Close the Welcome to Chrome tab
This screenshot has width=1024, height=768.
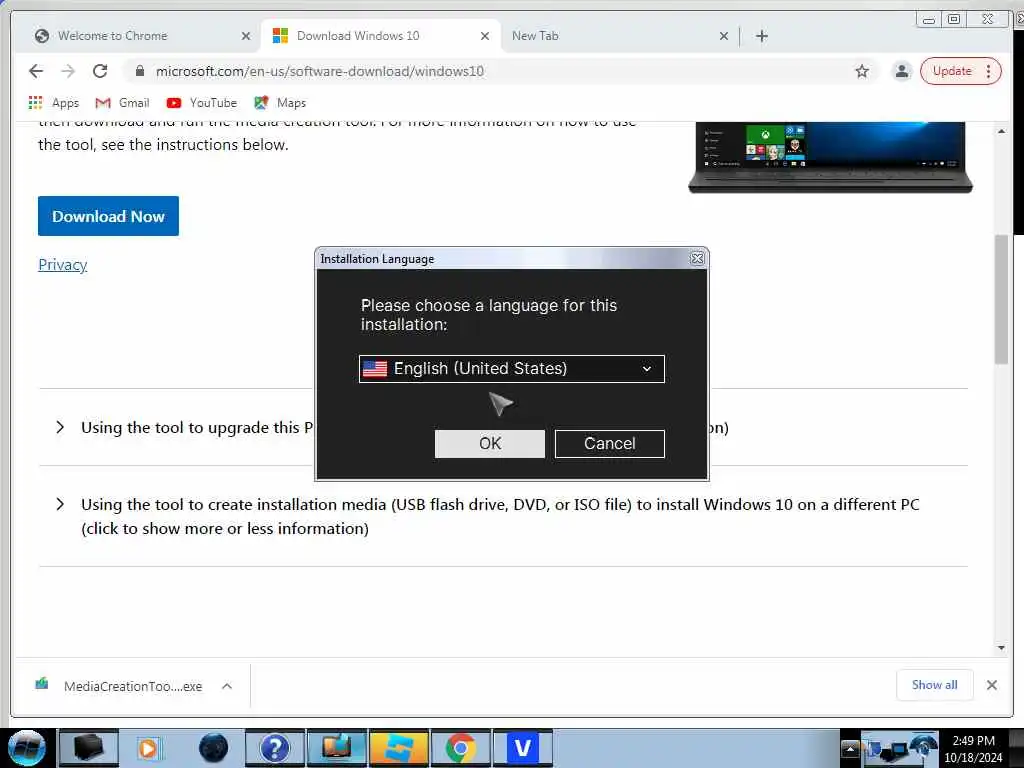click(x=246, y=36)
